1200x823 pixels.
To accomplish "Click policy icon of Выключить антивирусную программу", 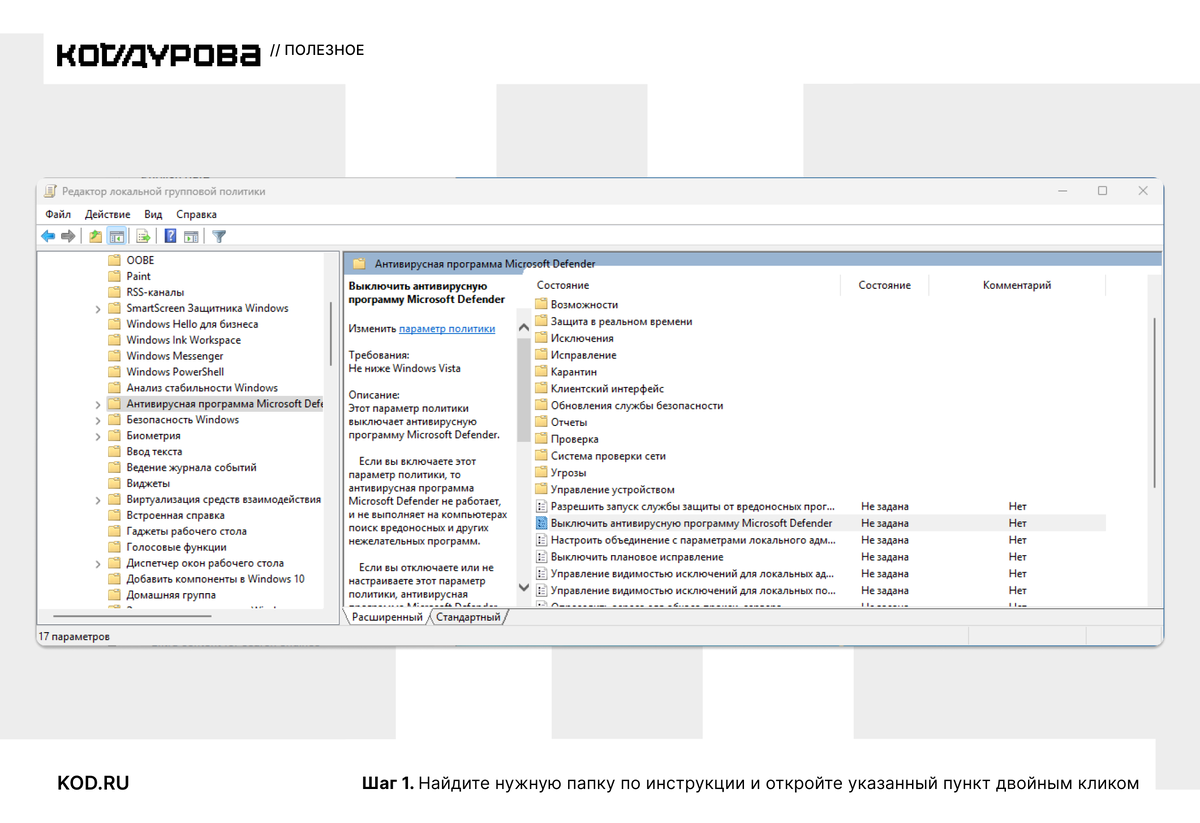I will [541, 523].
